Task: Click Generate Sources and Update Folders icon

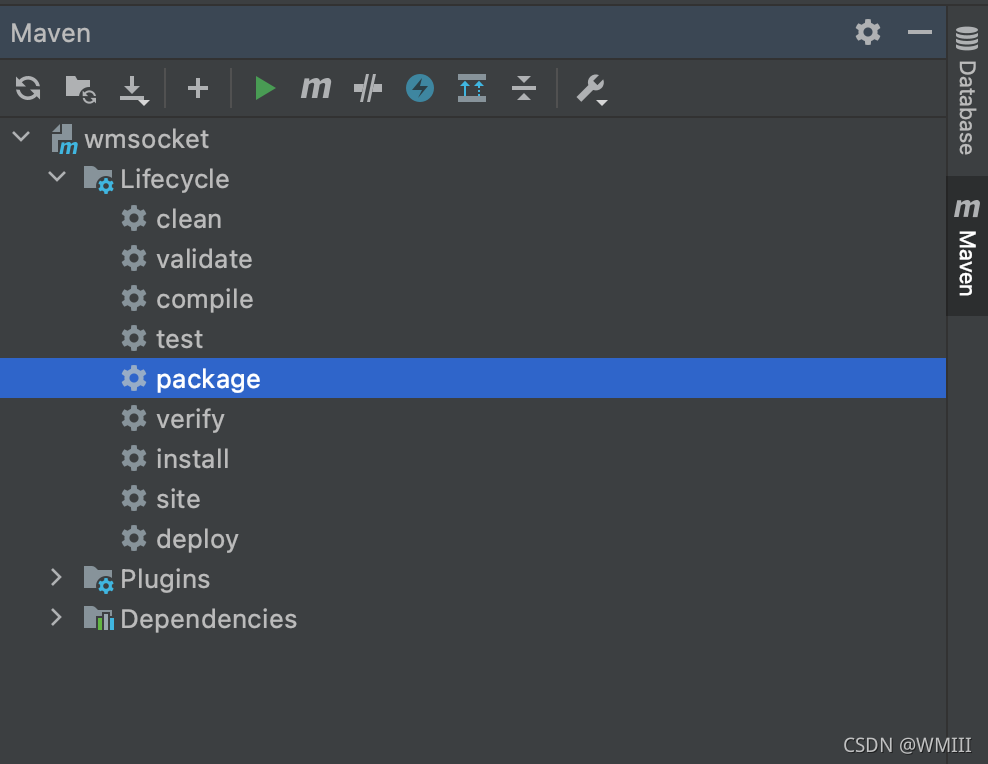Action: point(81,89)
